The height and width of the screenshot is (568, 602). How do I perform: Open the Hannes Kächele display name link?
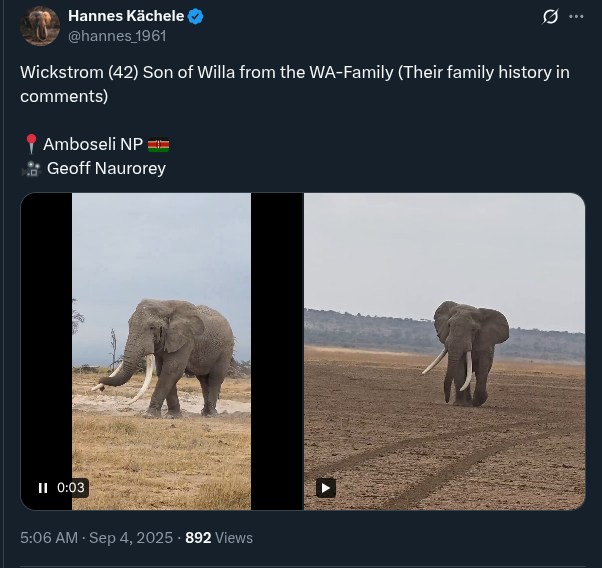click(x=126, y=16)
